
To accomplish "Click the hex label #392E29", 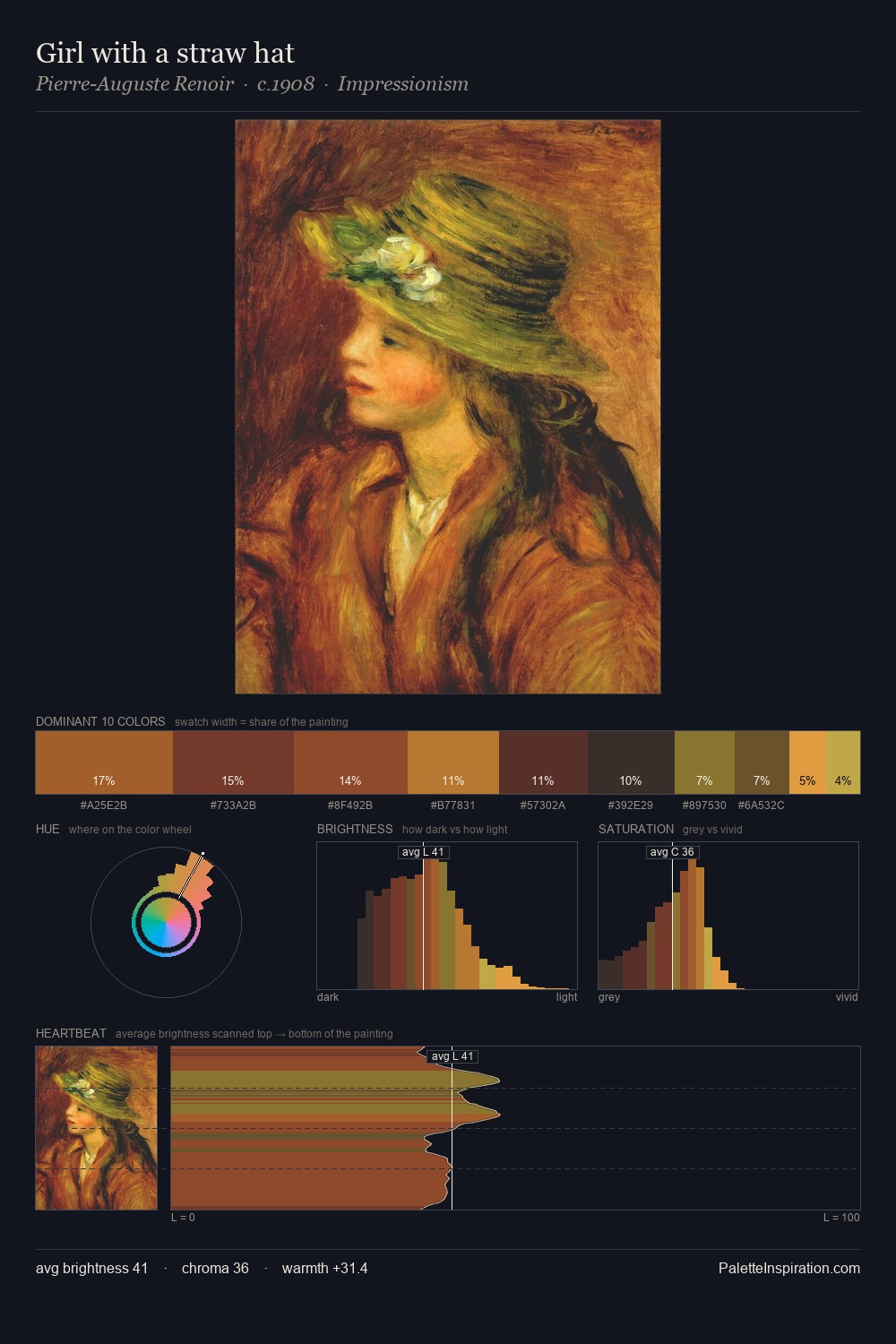I will 631,806.
